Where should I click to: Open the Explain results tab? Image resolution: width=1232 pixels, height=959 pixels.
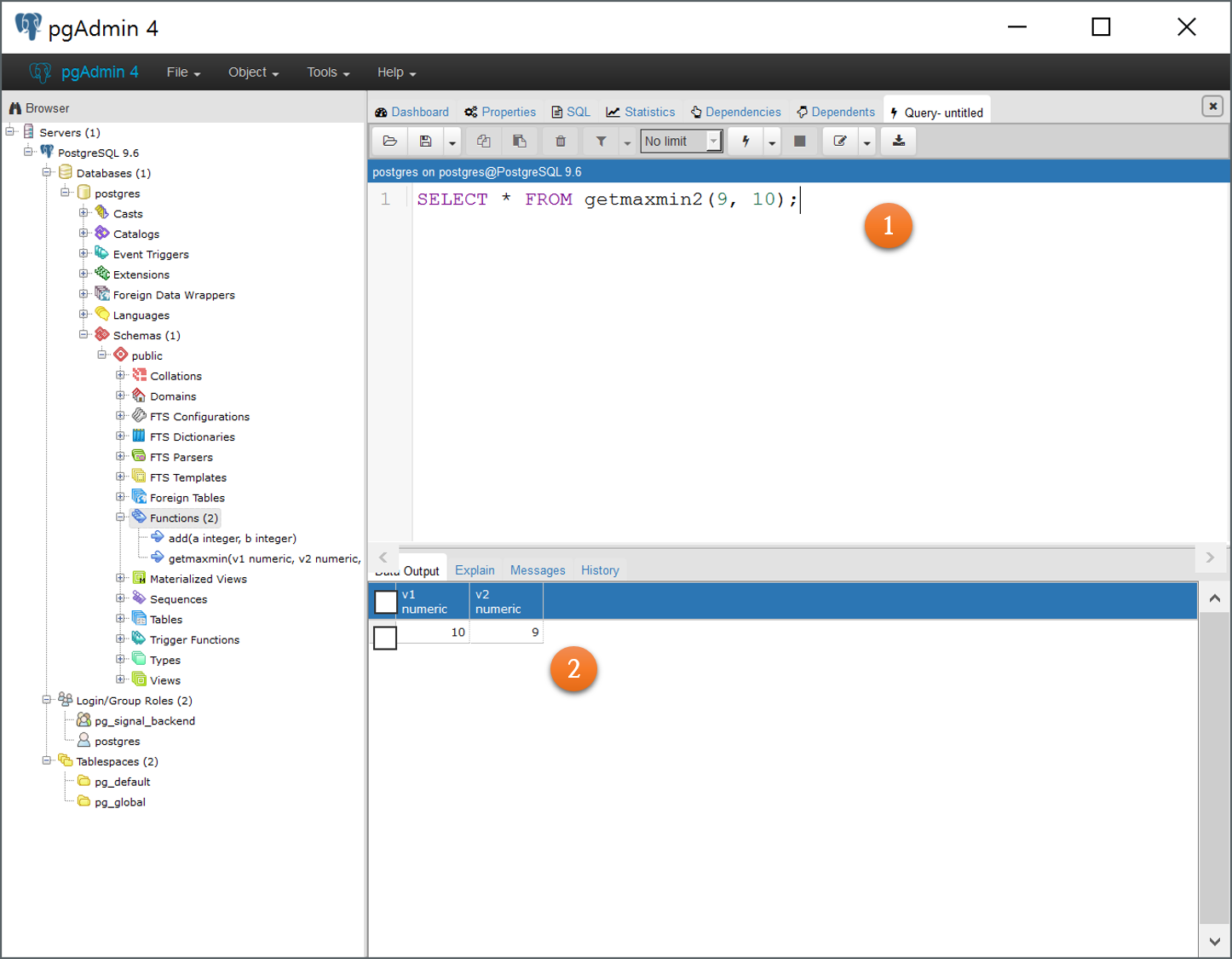[x=475, y=570]
